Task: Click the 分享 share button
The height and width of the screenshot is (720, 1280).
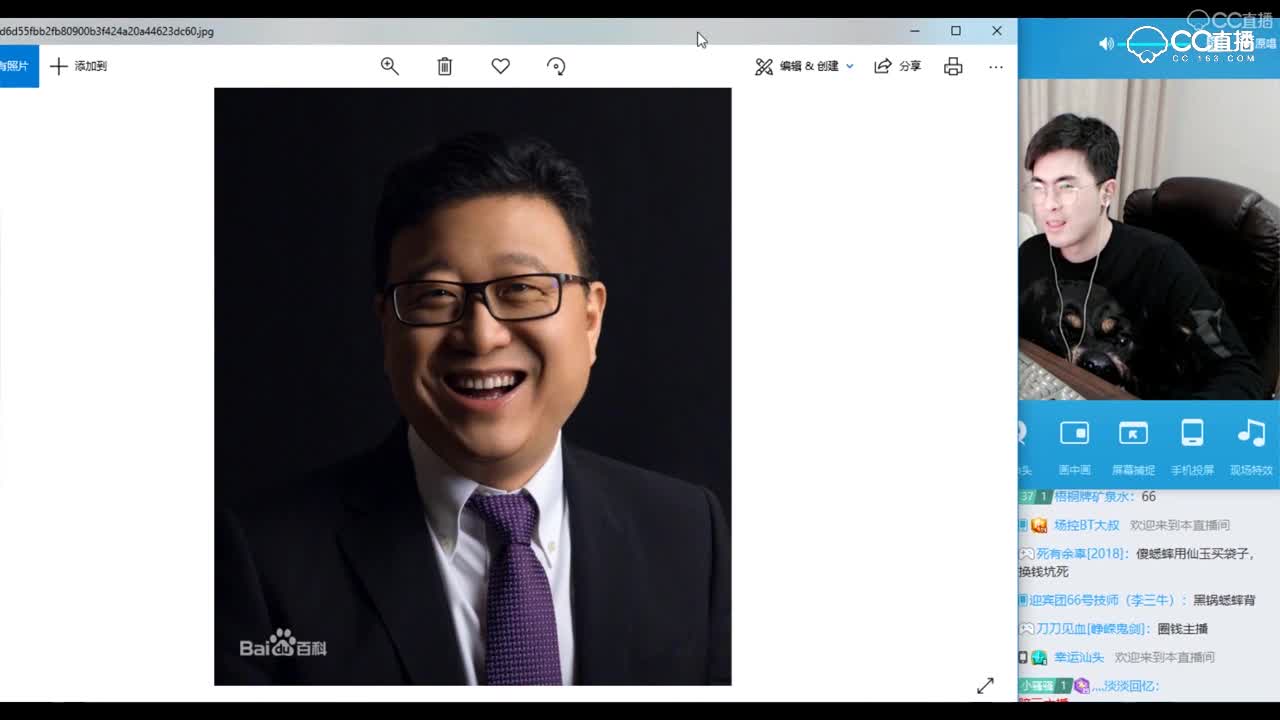Action: pos(898,66)
